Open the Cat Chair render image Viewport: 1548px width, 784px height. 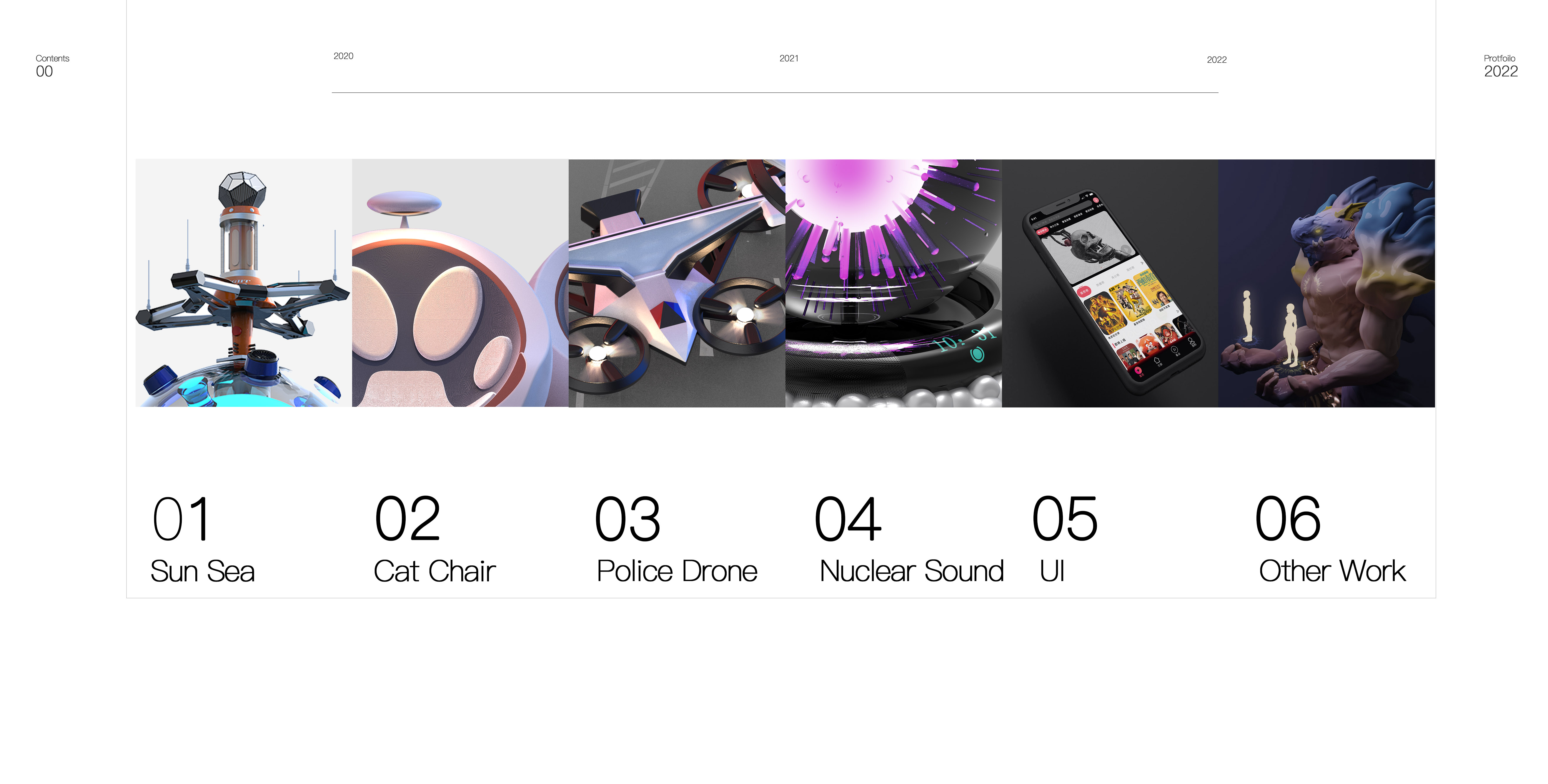pos(460,283)
